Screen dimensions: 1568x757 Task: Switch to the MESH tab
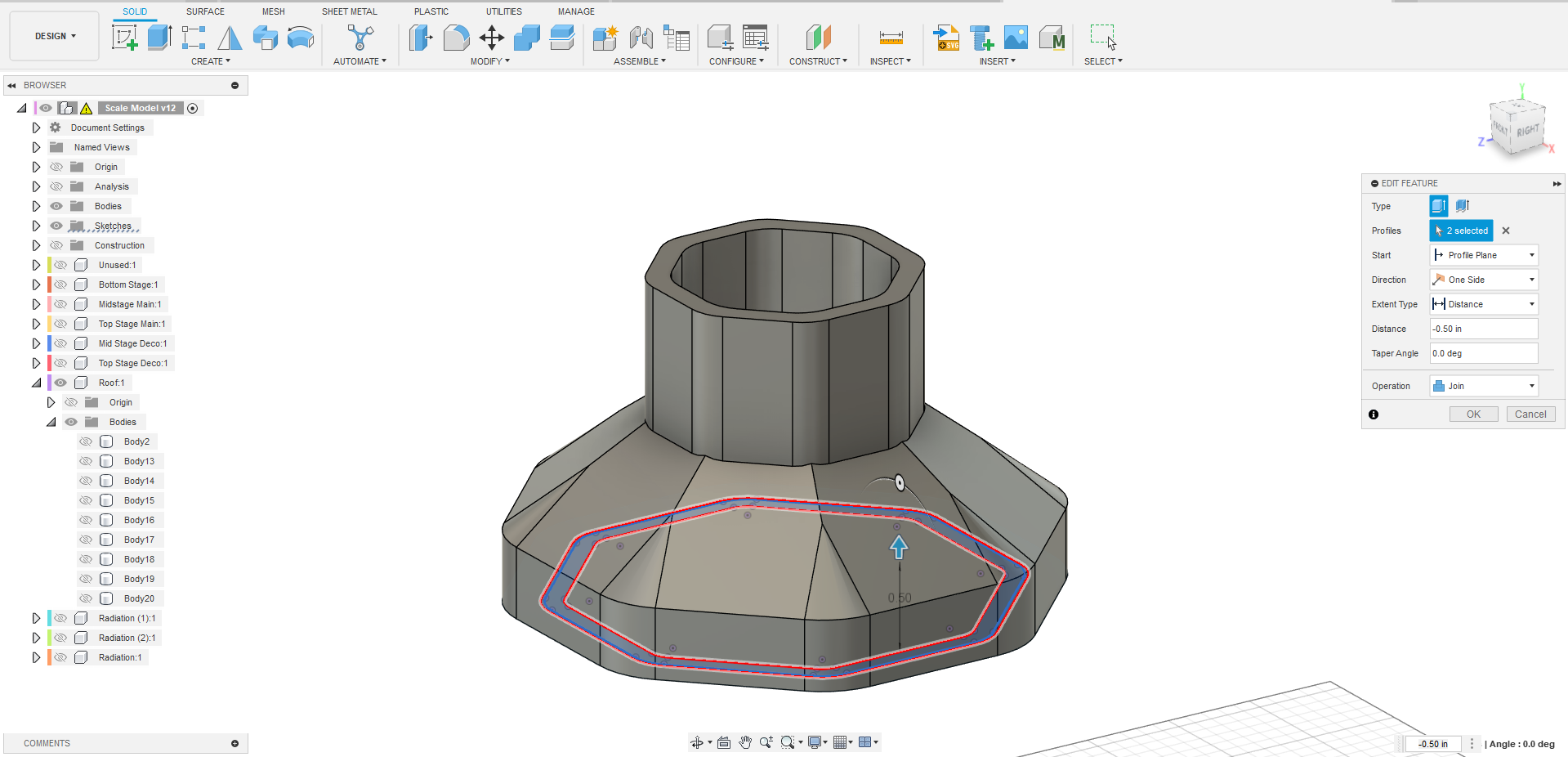click(x=274, y=11)
